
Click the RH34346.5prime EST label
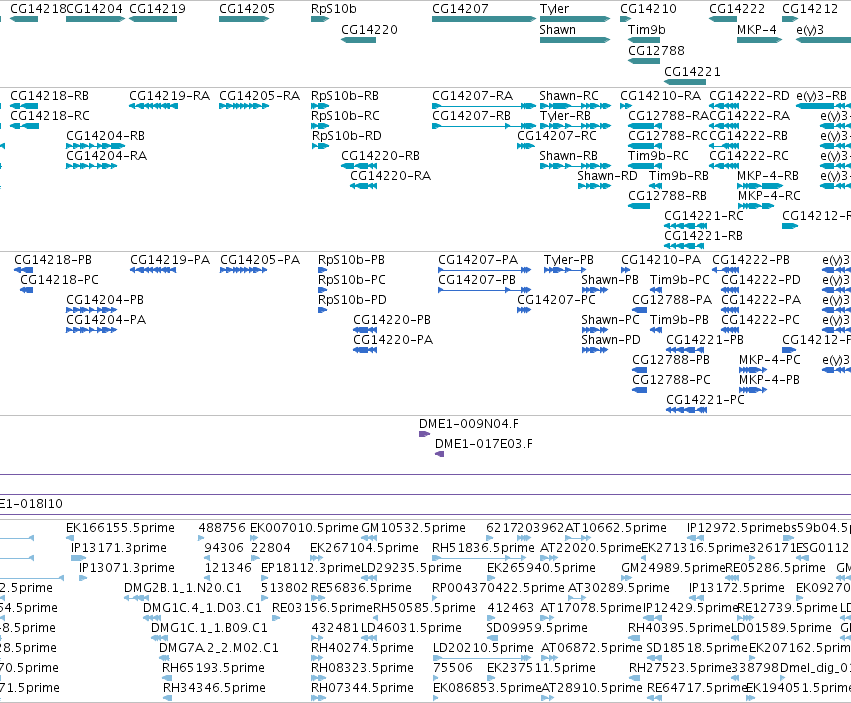(214, 688)
